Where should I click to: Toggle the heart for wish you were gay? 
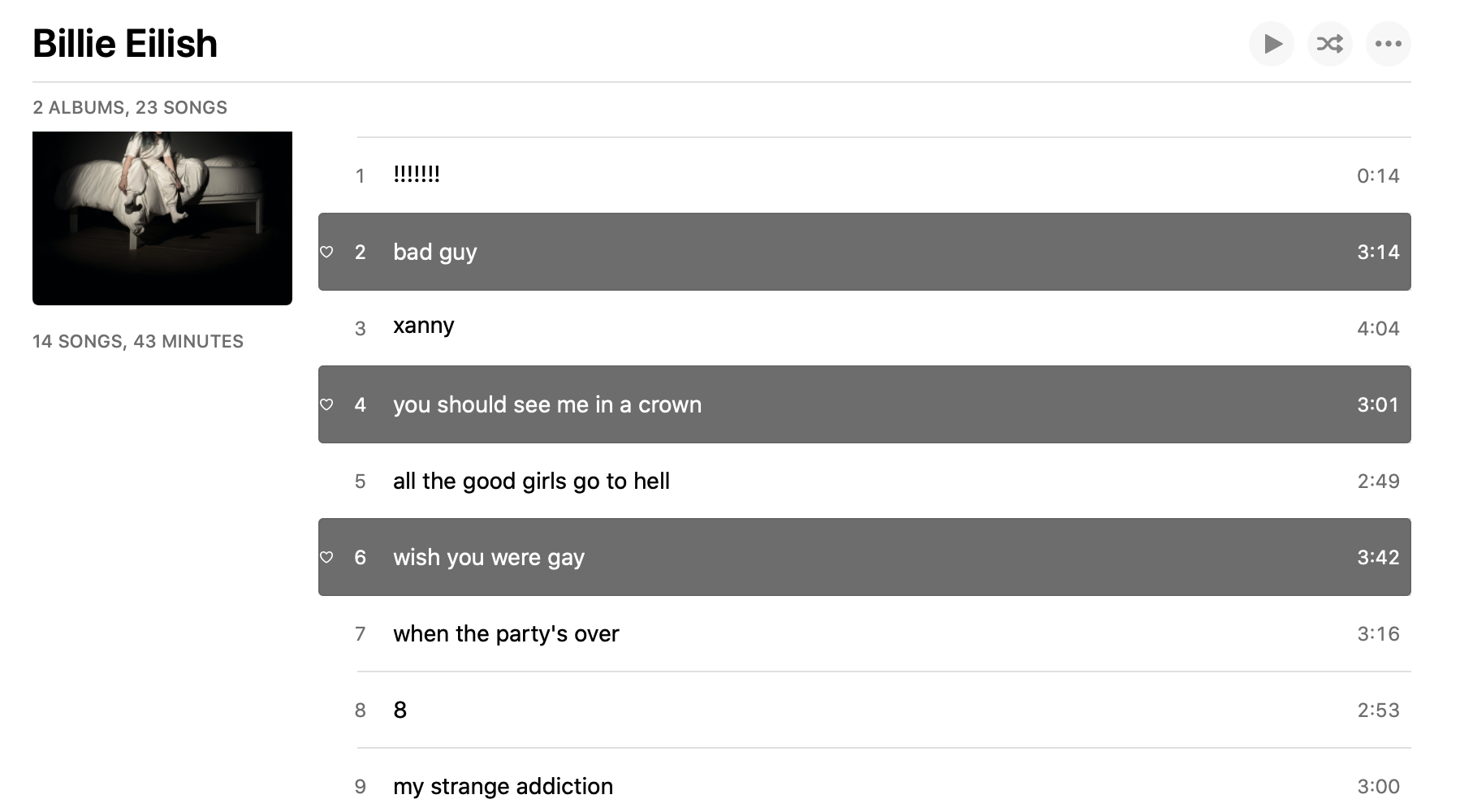click(x=326, y=557)
